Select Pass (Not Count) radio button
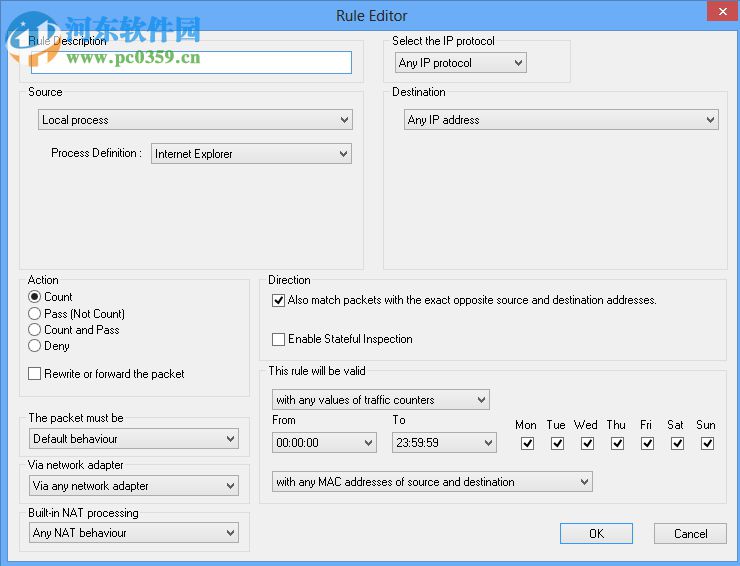Screen dimensions: 740x566 [x=34, y=313]
